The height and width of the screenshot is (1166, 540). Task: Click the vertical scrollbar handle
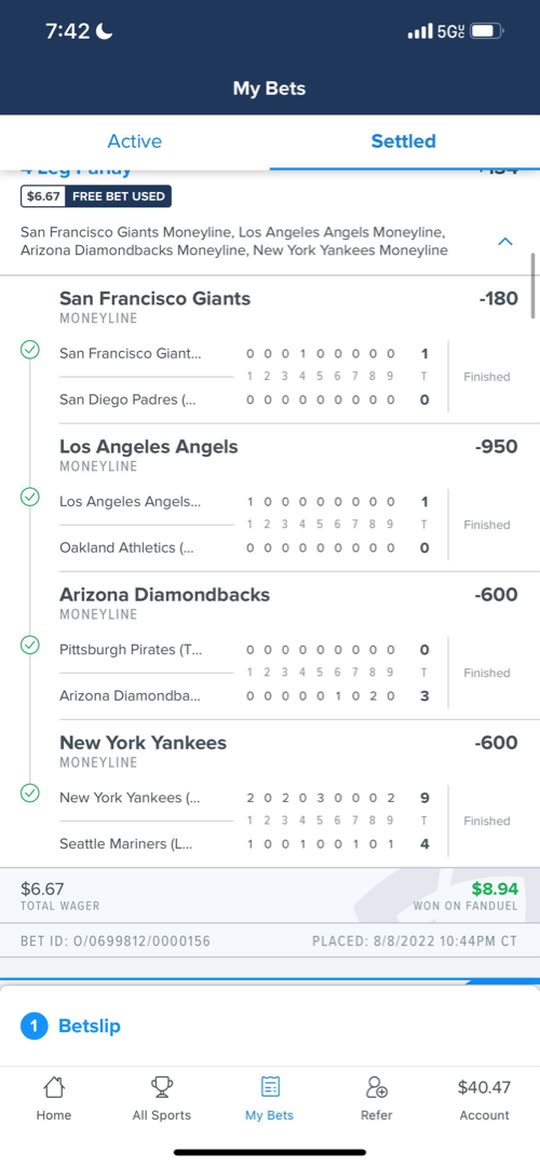[x=534, y=286]
